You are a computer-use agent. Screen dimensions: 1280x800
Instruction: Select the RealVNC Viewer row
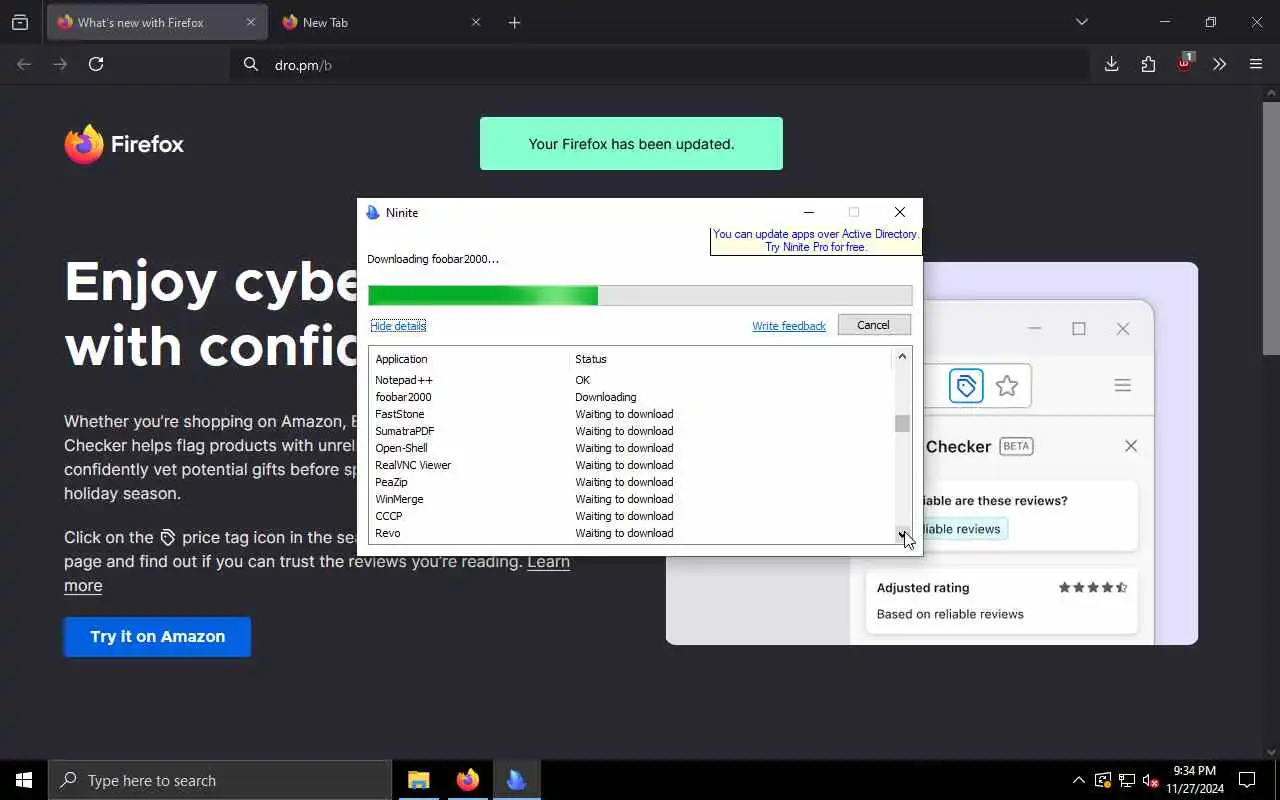pyautogui.click(x=630, y=465)
